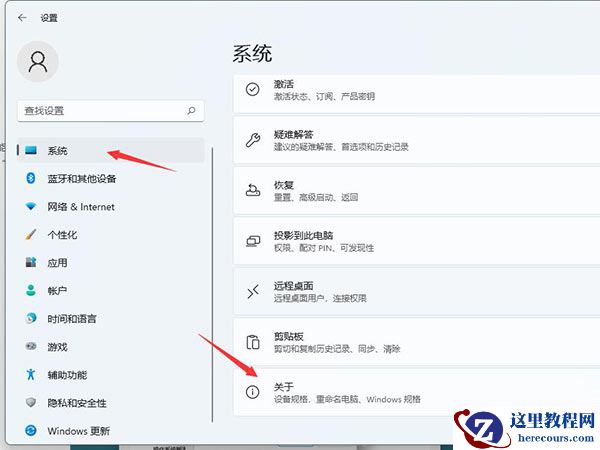Open 网络 & Internet settings
This screenshot has height=450, width=600.
[x=111, y=207]
